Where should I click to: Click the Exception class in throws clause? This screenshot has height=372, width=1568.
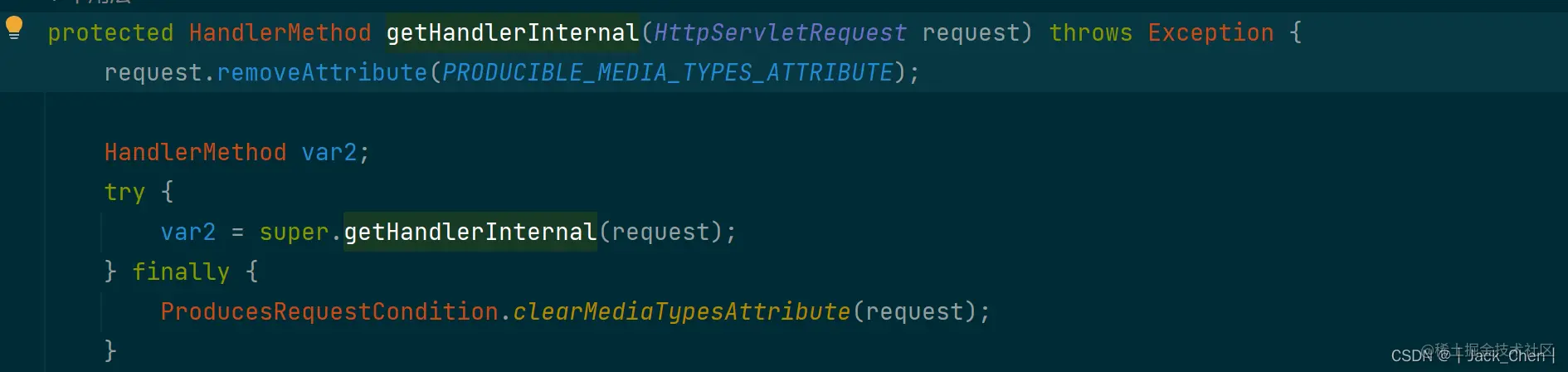1210,32
